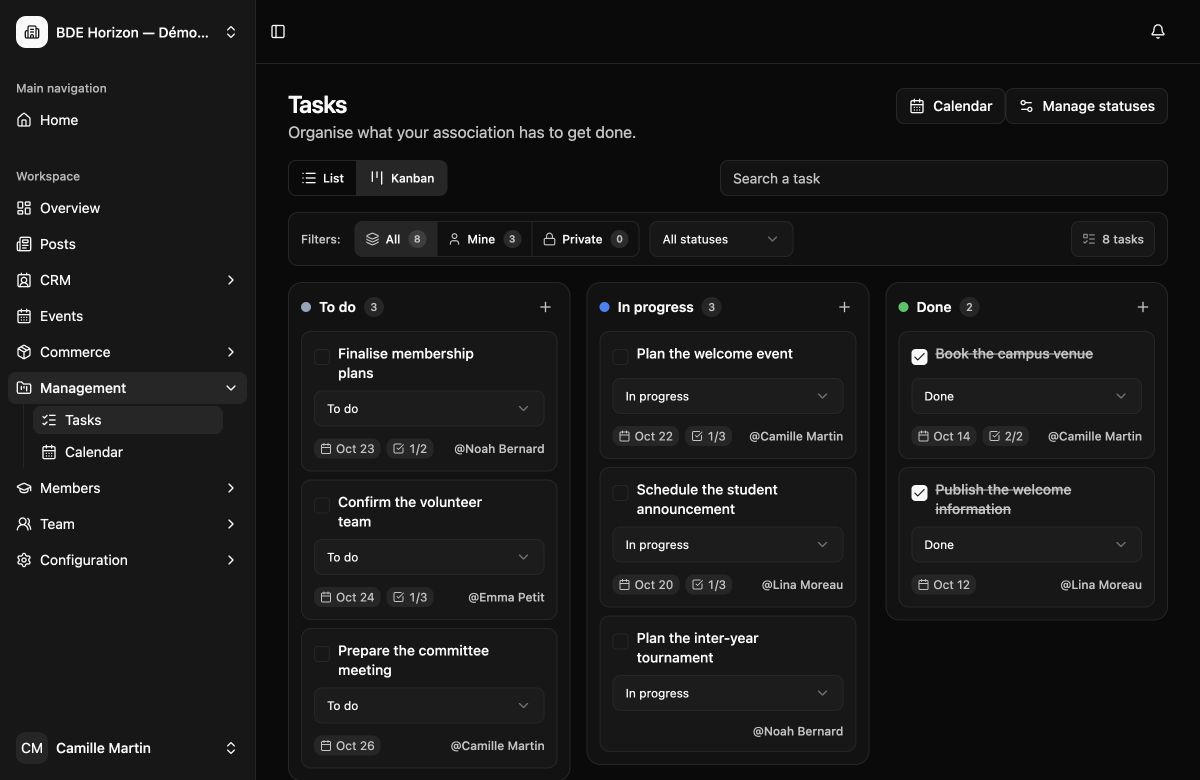Click the Oct 14 due date badge

pos(944,436)
